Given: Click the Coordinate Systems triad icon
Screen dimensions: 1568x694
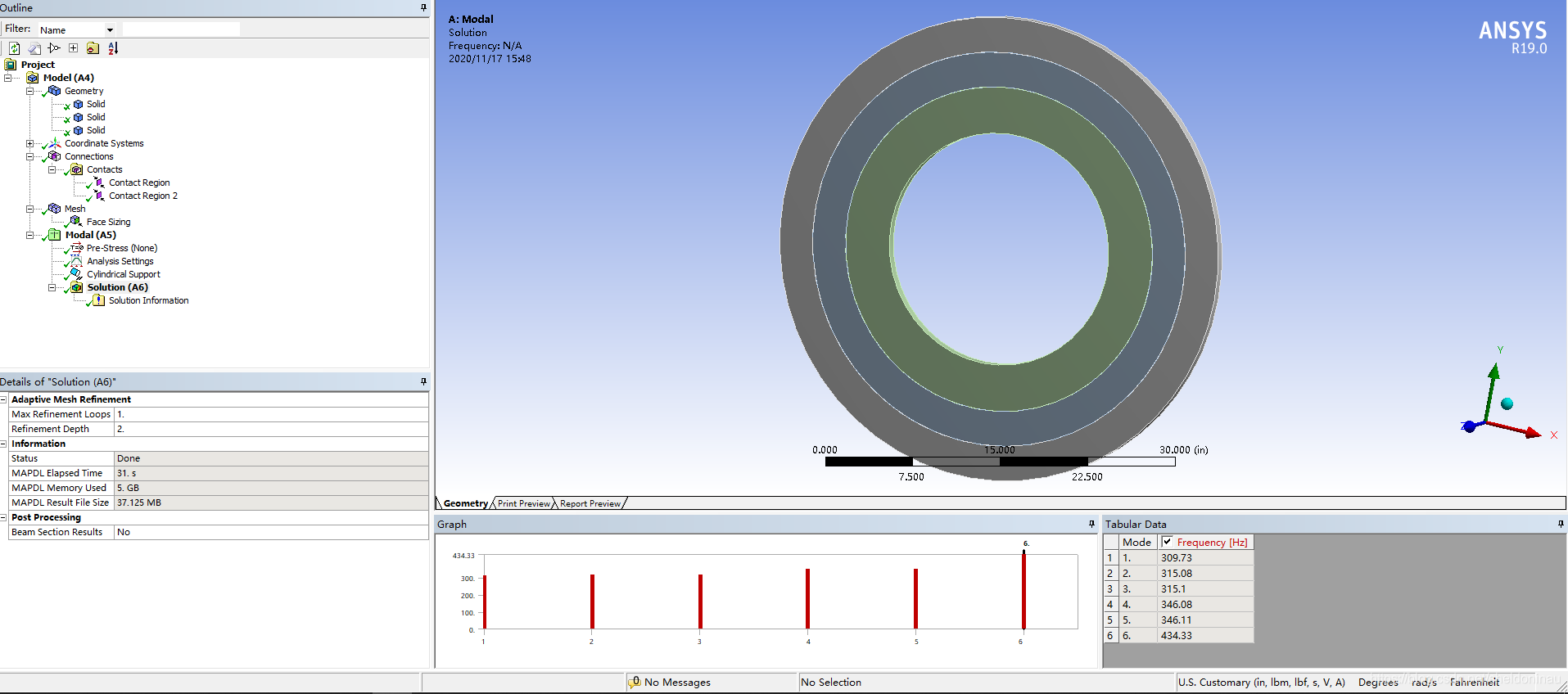Looking at the screenshot, I should click(x=55, y=143).
